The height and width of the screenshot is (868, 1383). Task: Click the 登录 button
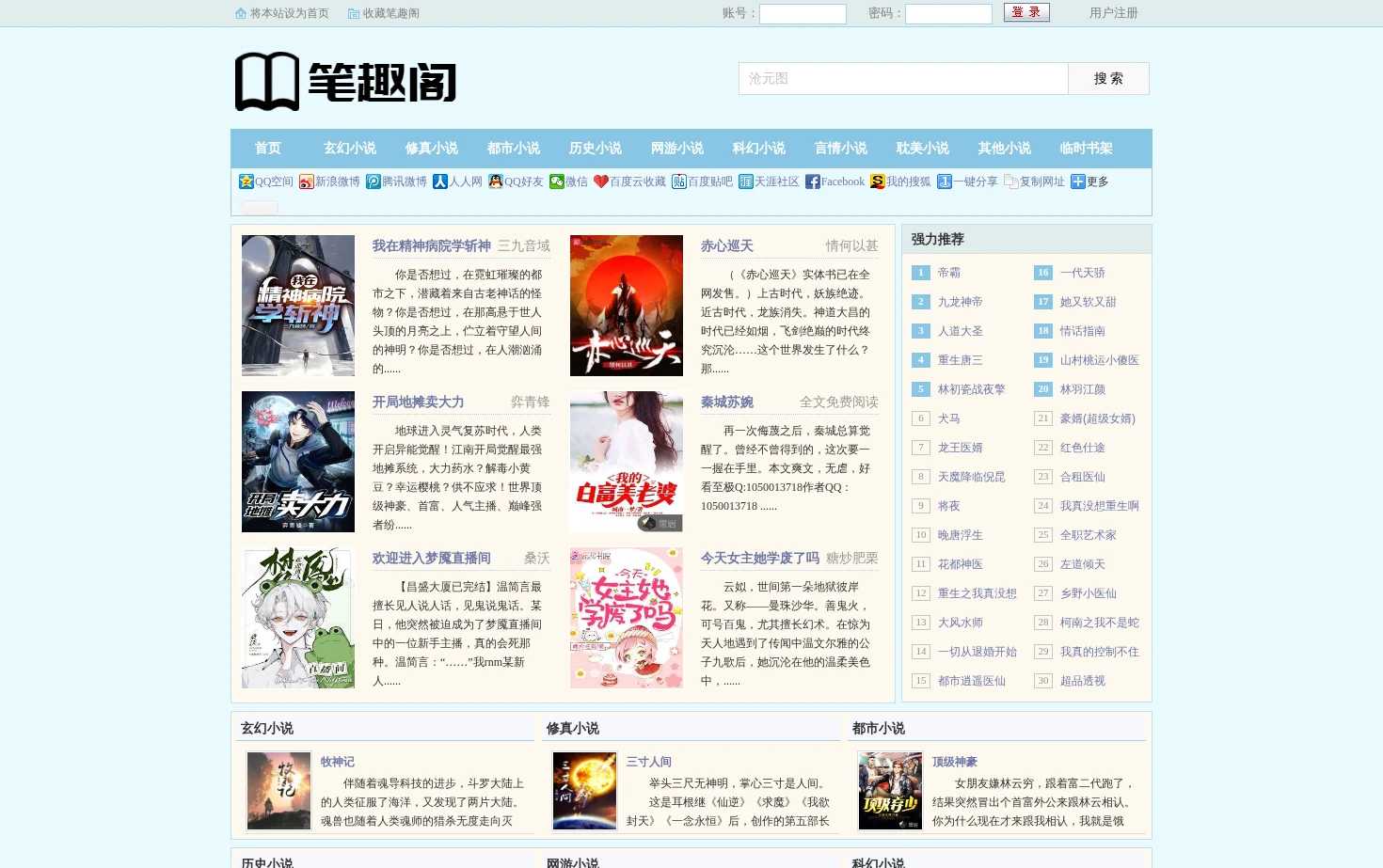tap(1026, 12)
